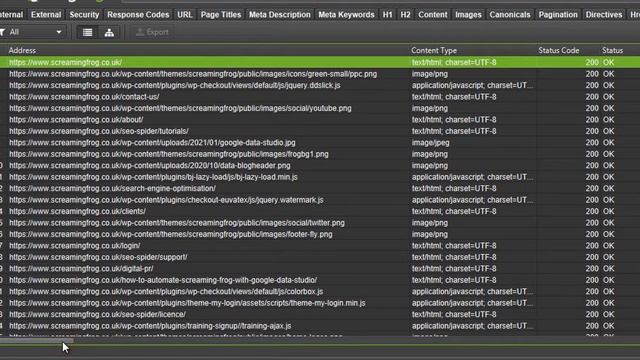Select the /digital-pr/ URL row
The width and height of the screenshot is (640, 360).
[320, 269]
